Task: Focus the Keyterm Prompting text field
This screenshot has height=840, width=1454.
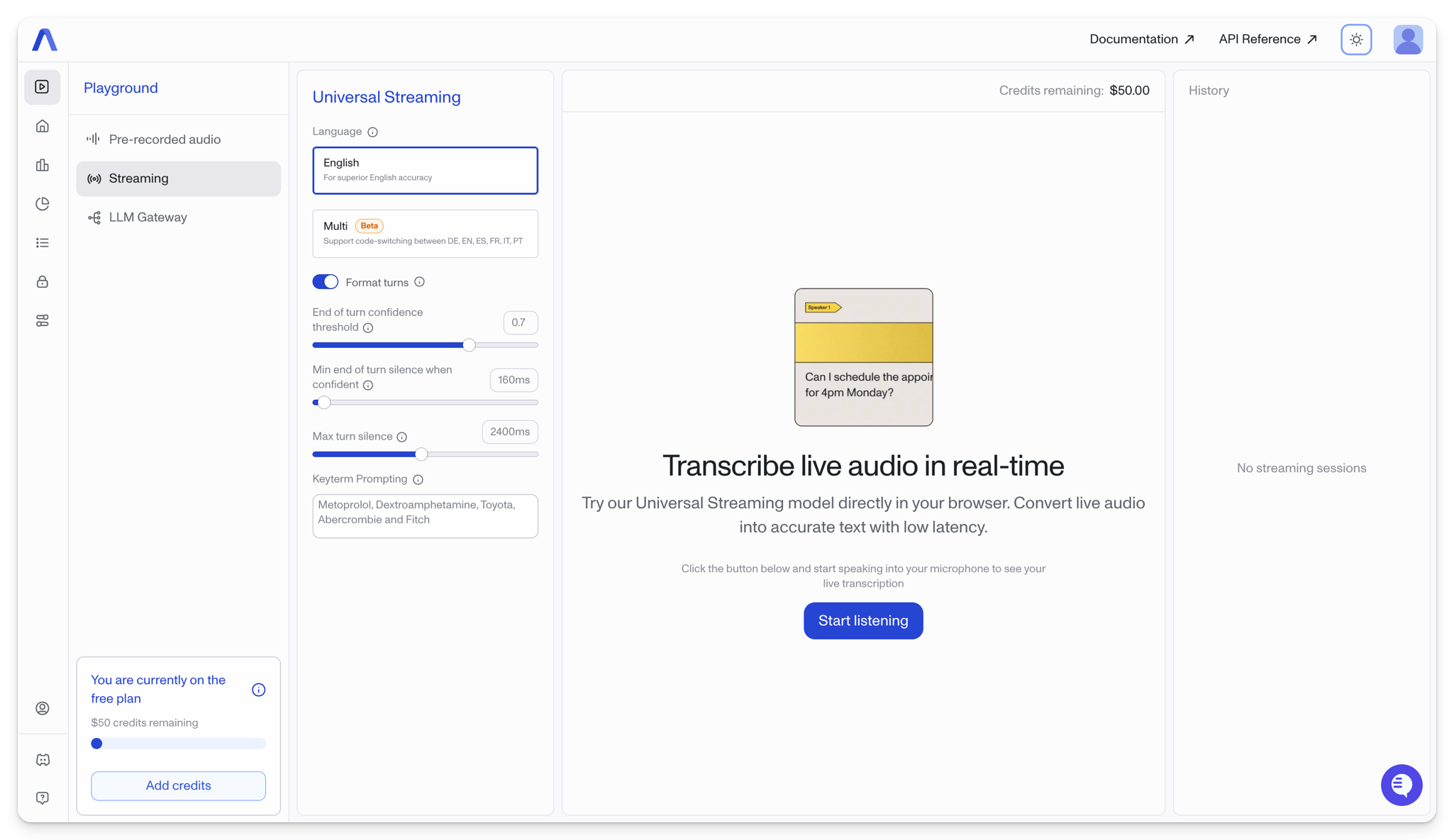Action: [x=425, y=516]
